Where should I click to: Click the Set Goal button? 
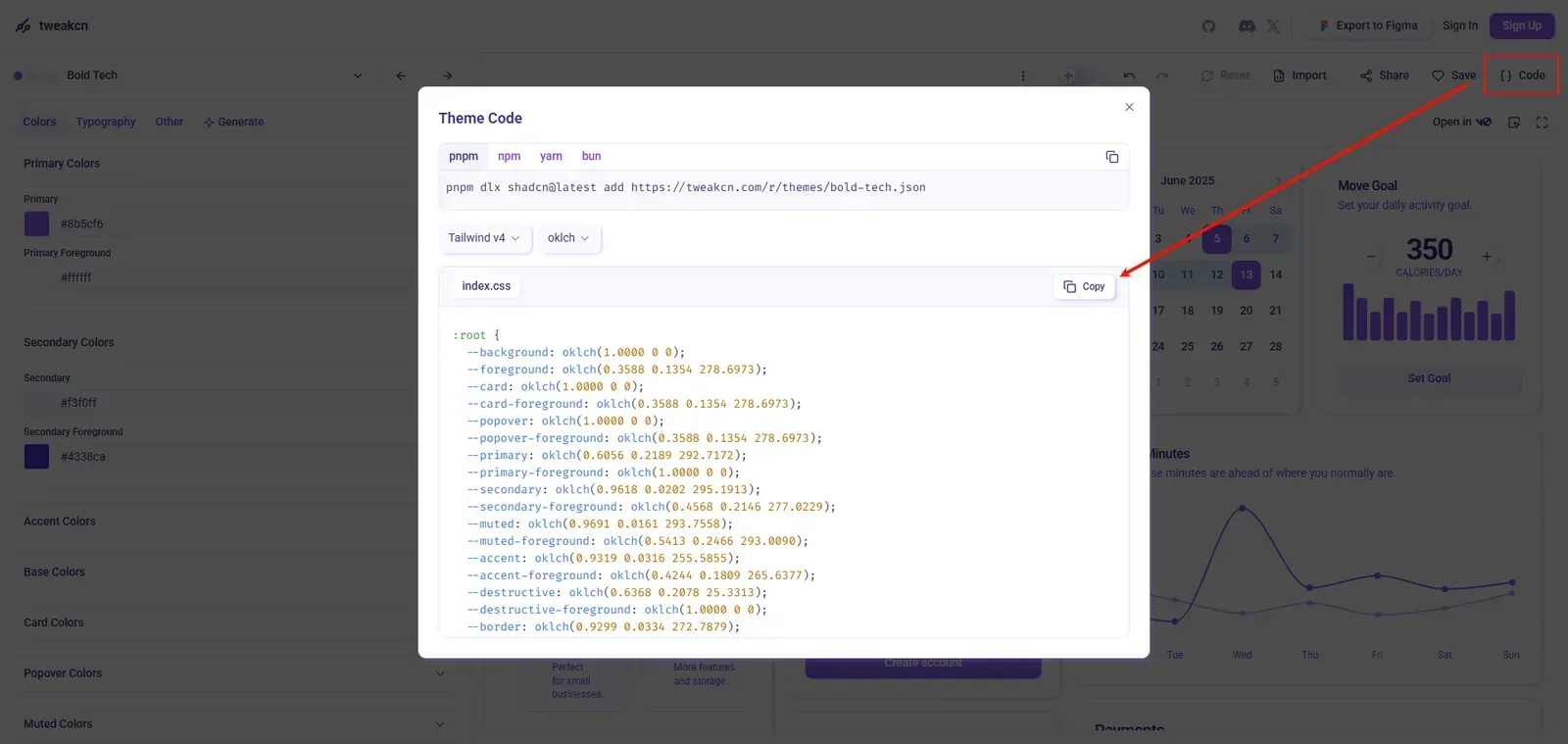tap(1430, 378)
